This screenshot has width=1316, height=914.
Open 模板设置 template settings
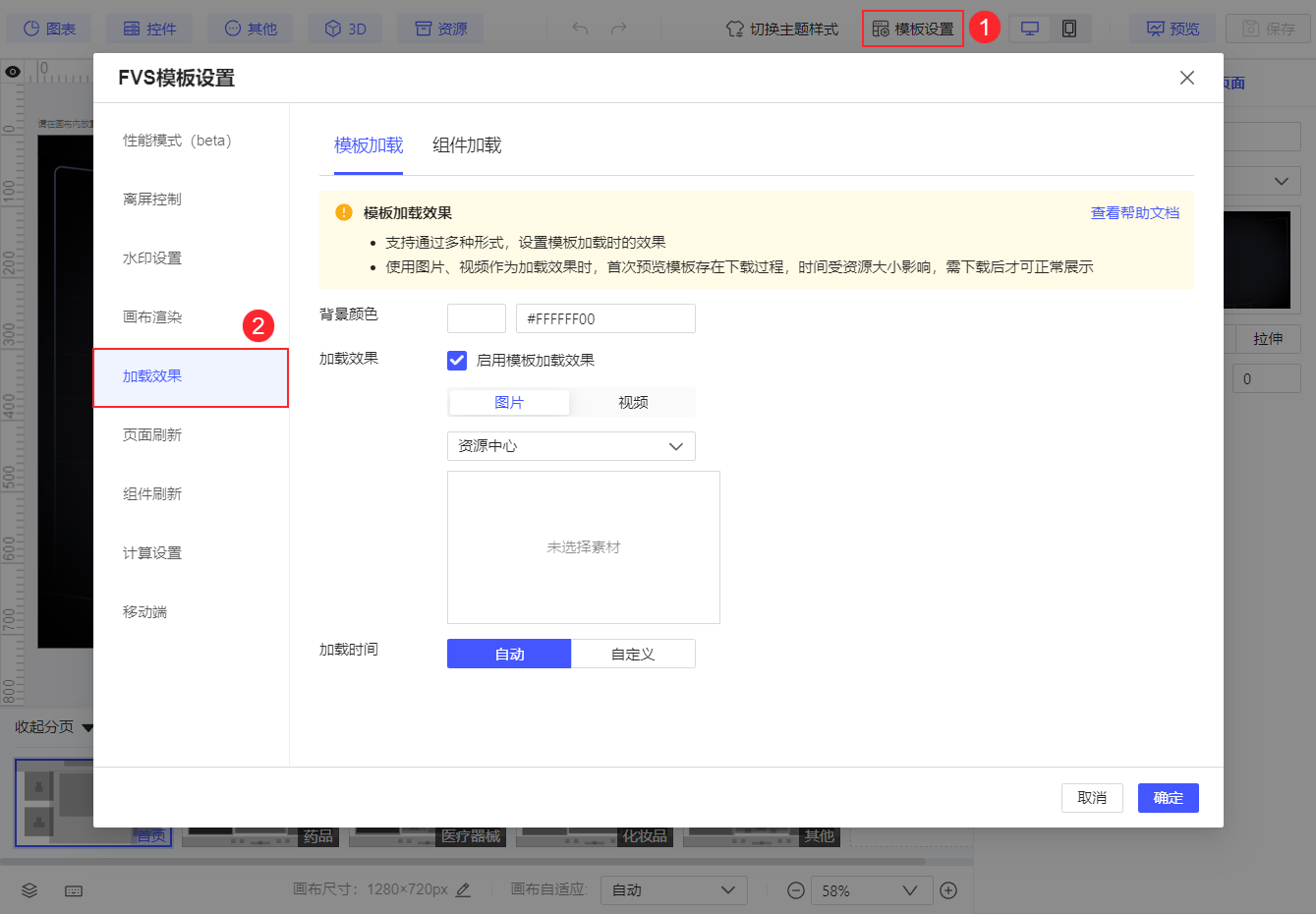coord(913,29)
